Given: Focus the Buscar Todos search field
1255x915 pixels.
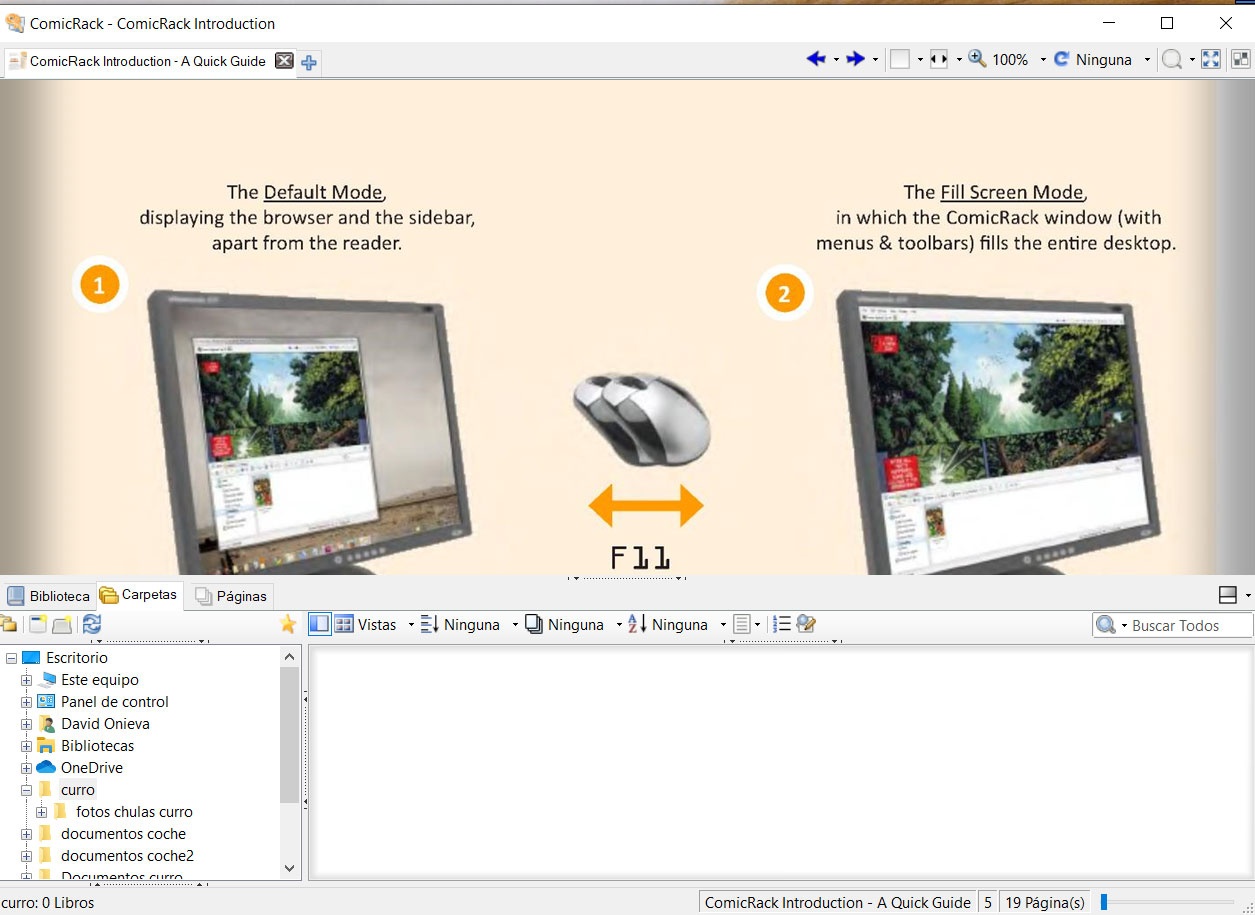Looking at the screenshot, I should [1188, 625].
